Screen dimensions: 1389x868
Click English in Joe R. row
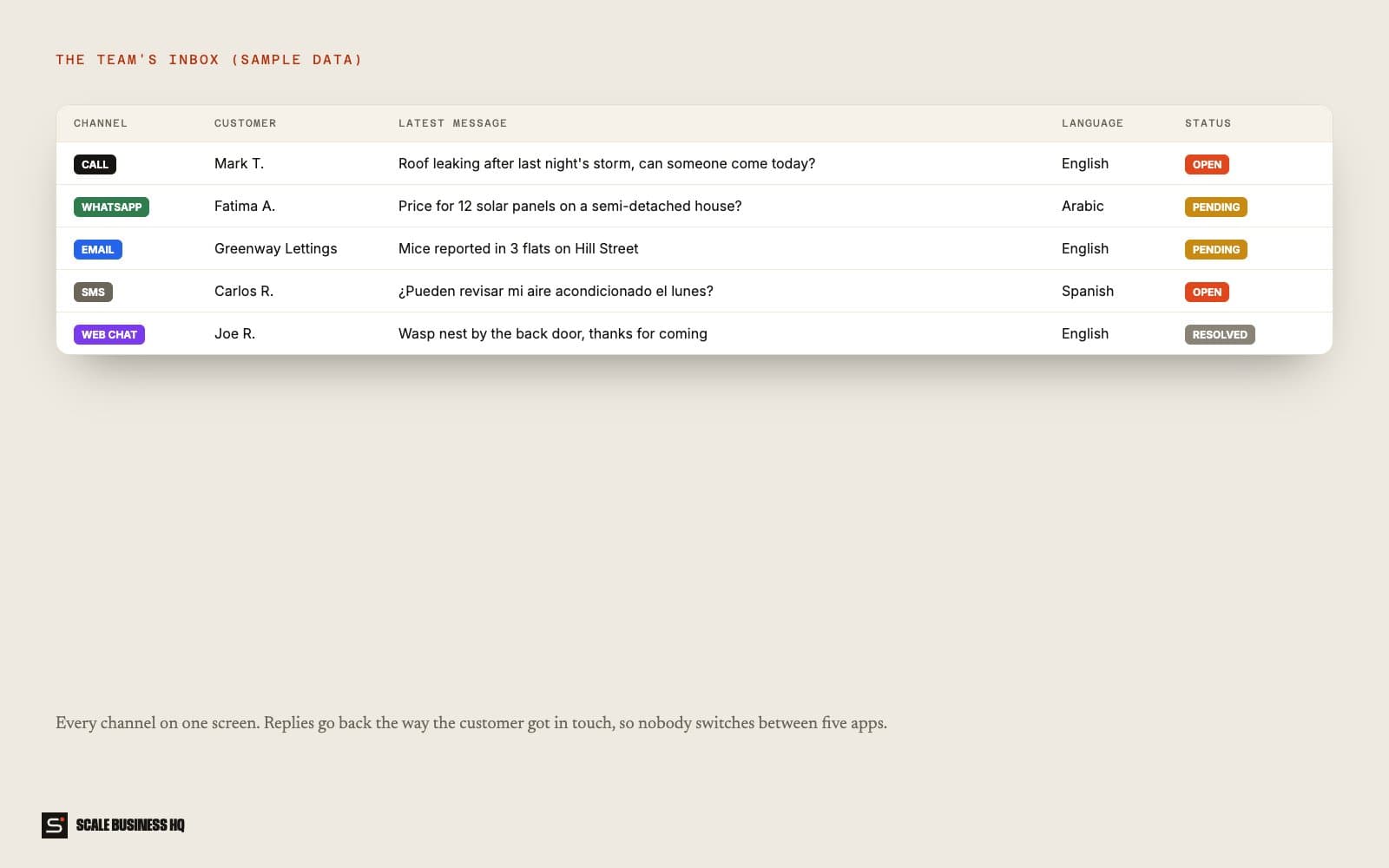[x=1085, y=333]
